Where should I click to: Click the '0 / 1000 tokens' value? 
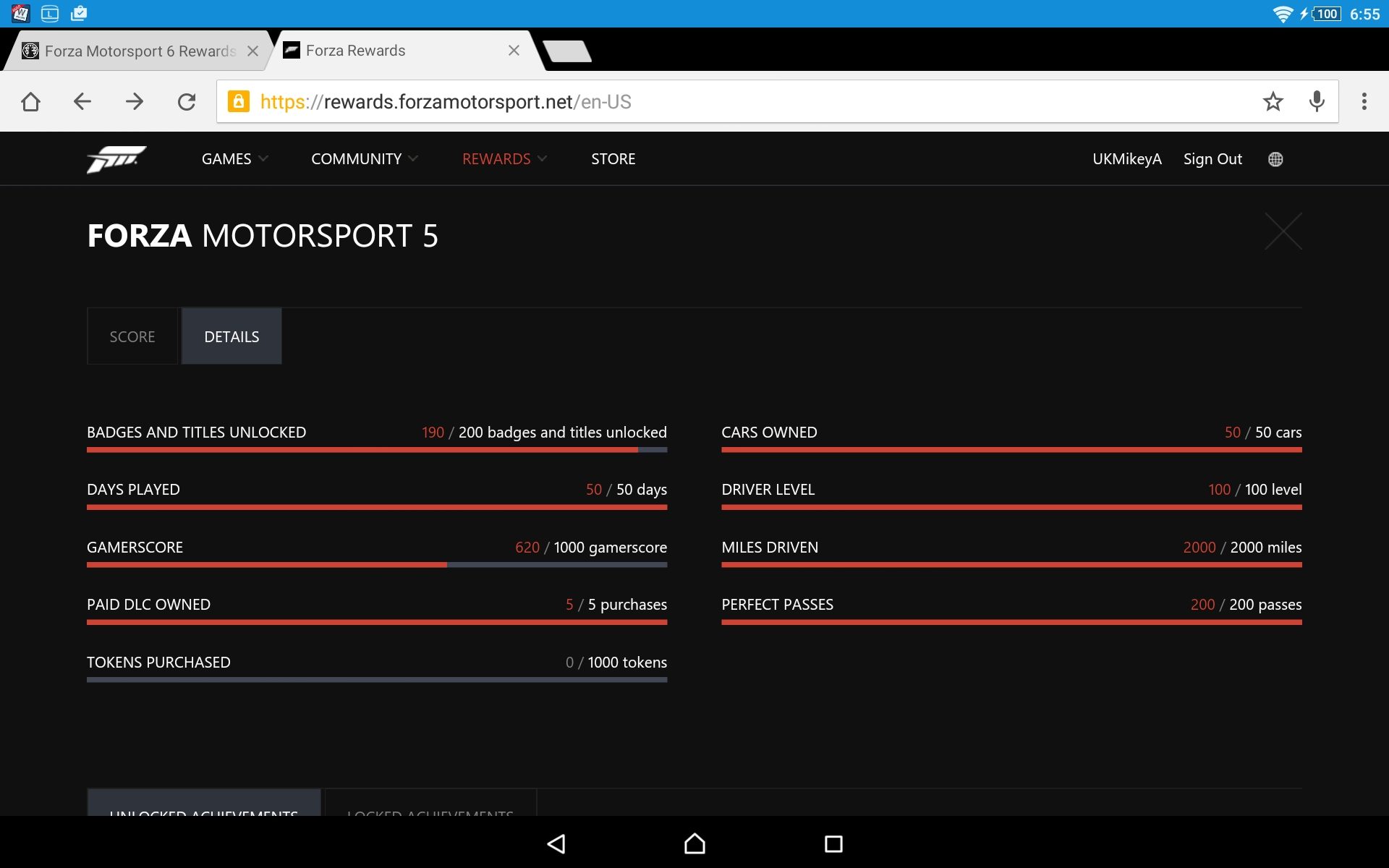tap(616, 663)
